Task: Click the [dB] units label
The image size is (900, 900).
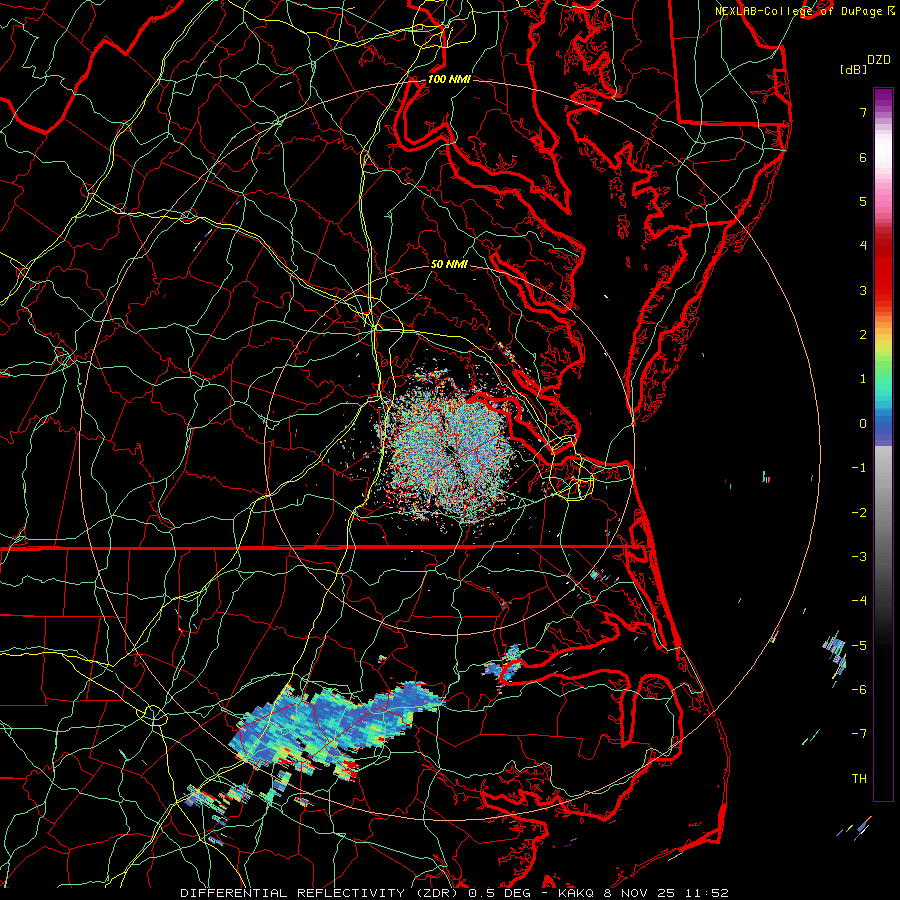Action: pos(853,69)
